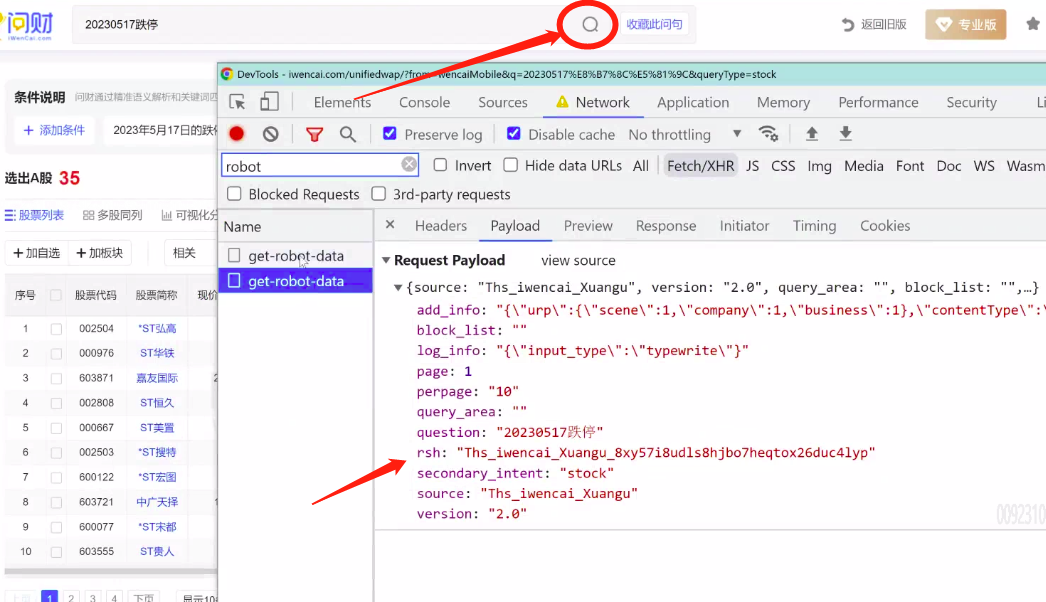
Task: Check Blocked Requests checkbox
Action: (234, 194)
